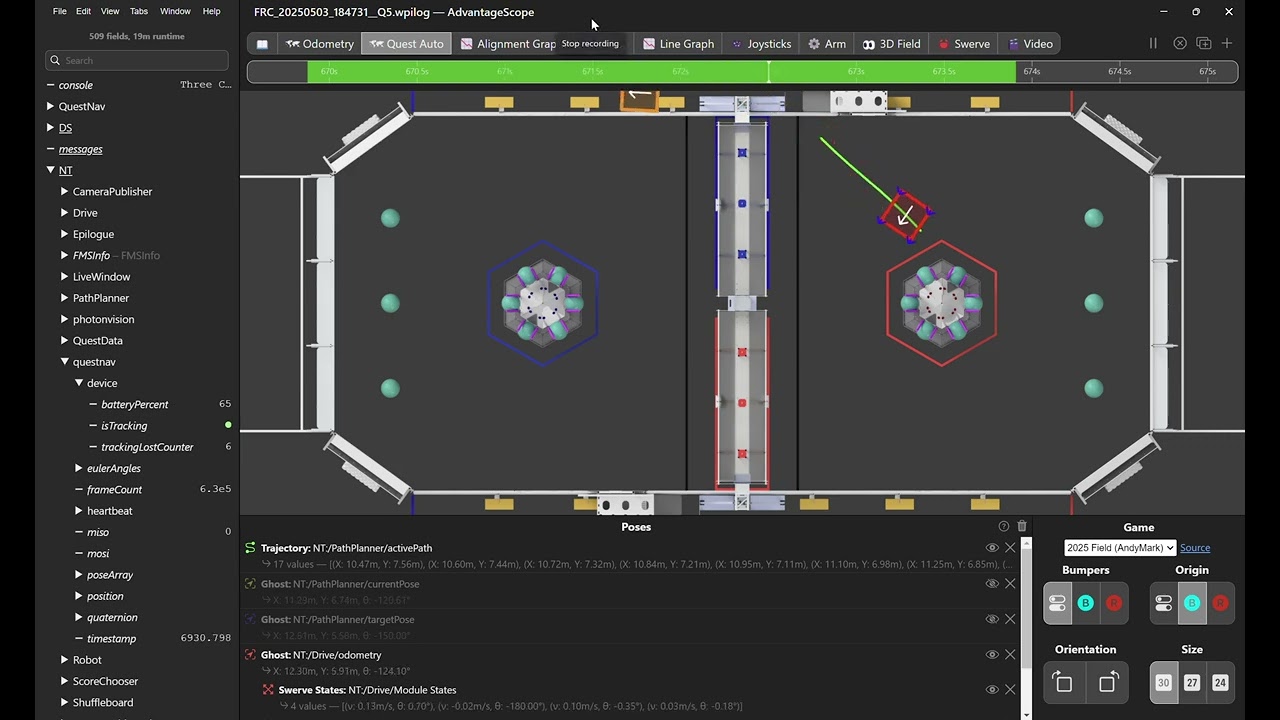Select robot size 24

click(1220, 683)
